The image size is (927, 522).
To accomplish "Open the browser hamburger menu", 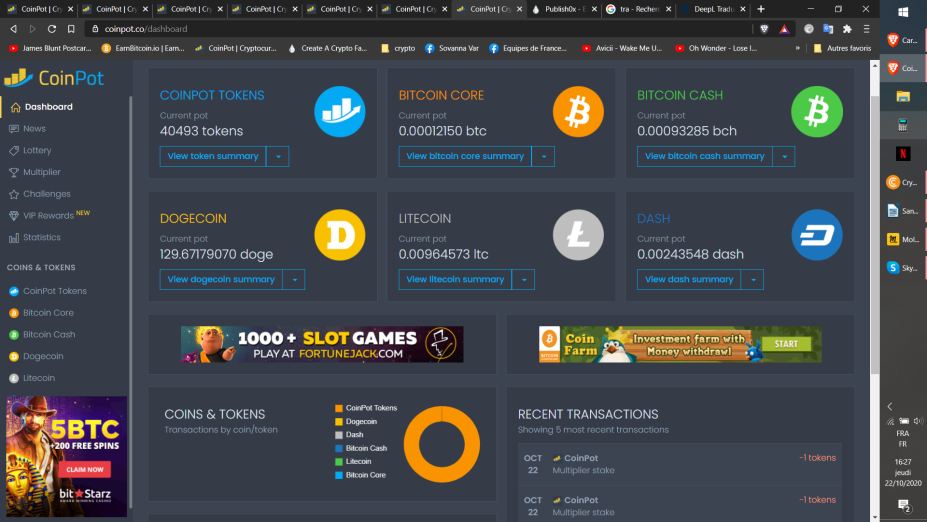I will click(x=867, y=29).
